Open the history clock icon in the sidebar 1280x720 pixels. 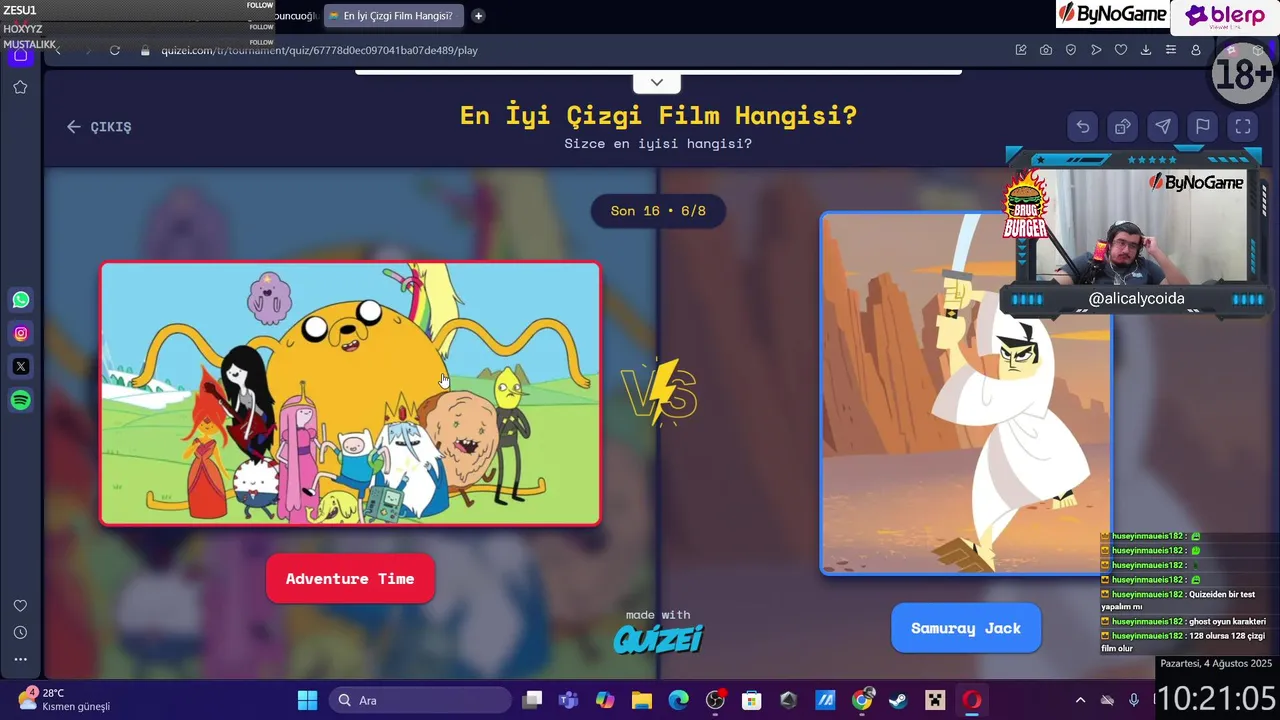pyautogui.click(x=20, y=633)
